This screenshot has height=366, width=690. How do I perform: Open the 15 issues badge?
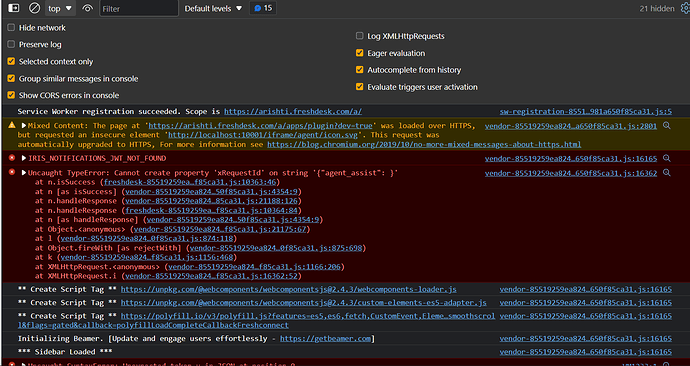263,8
